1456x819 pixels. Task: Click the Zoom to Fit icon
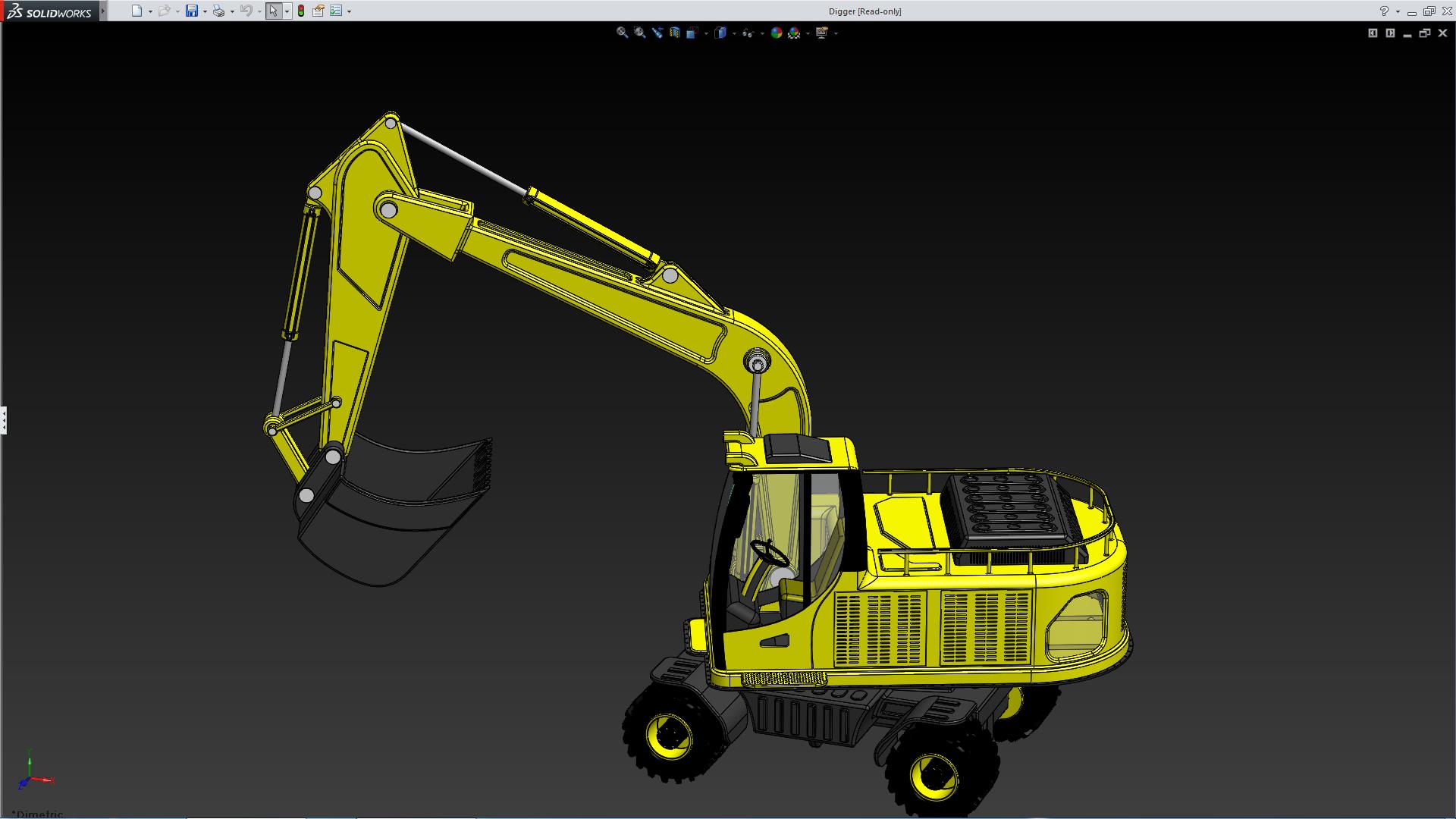point(622,33)
